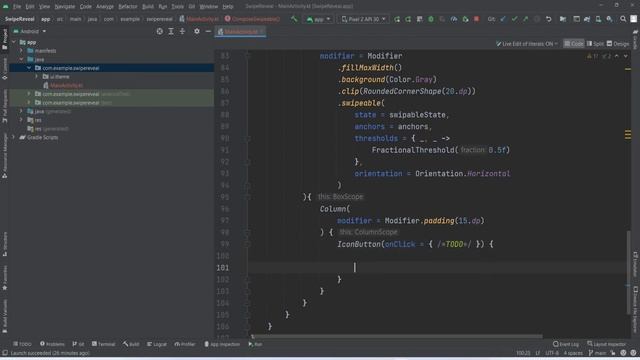Click the red Stop button icon
This screenshot has width=640, height=360.
476,19
